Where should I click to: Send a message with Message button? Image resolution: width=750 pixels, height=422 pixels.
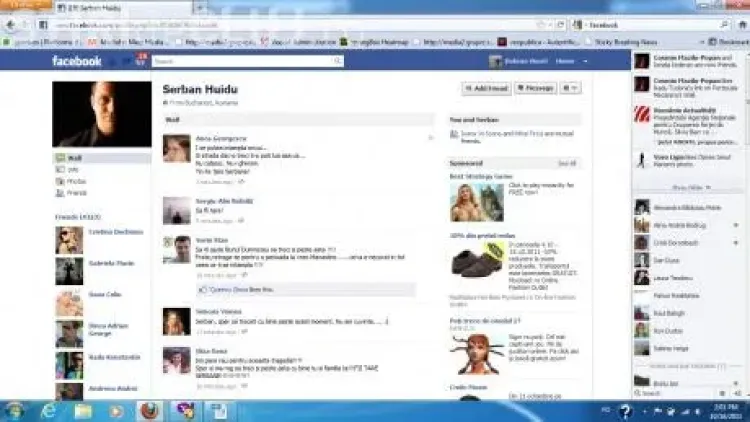536,89
